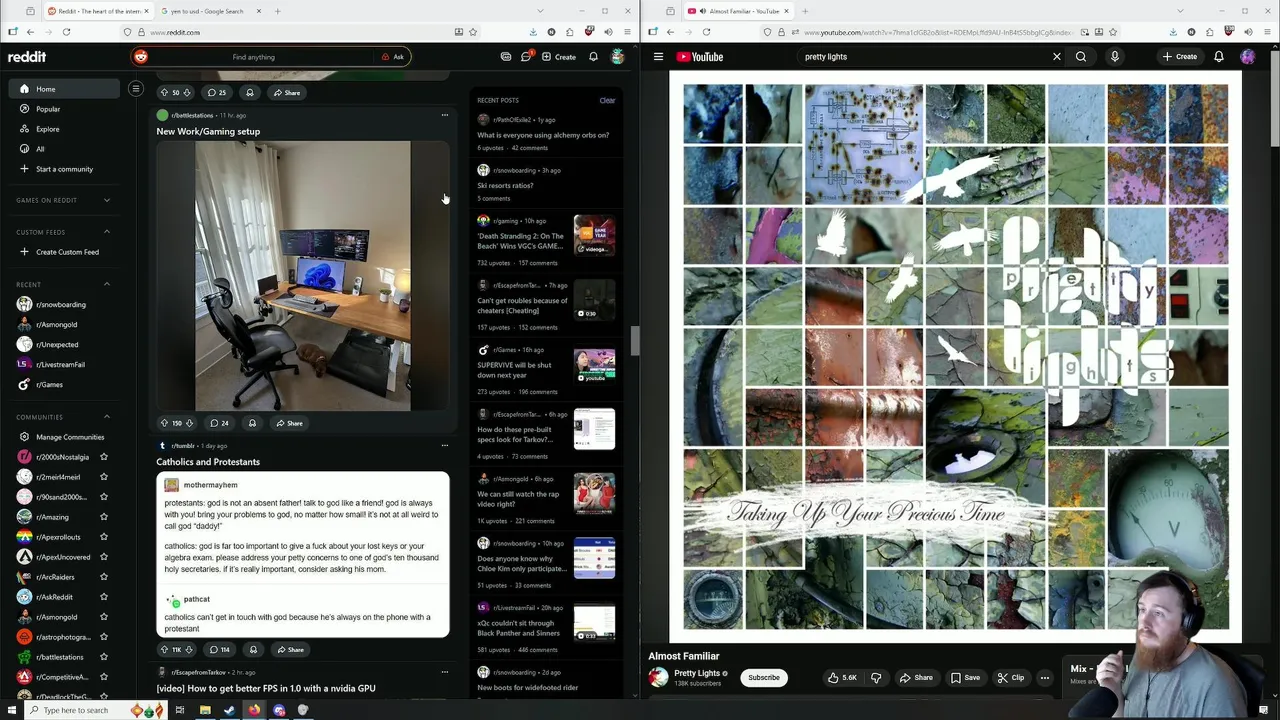Collapse Recent section in sidebar
The height and width of the screenshot is (720, 1280).
107,284
